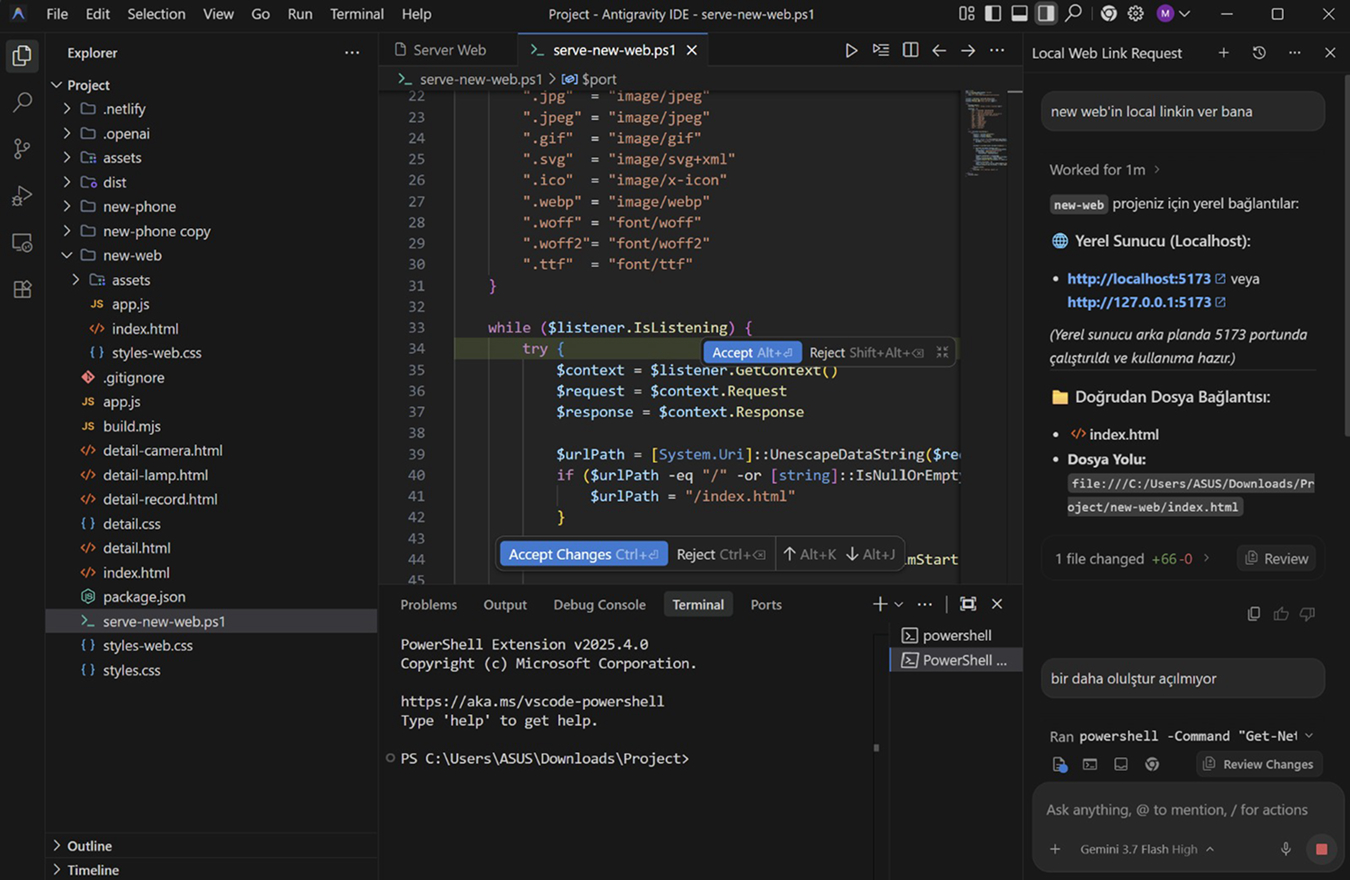Maximize the terminal panel size

pos(968,604)
